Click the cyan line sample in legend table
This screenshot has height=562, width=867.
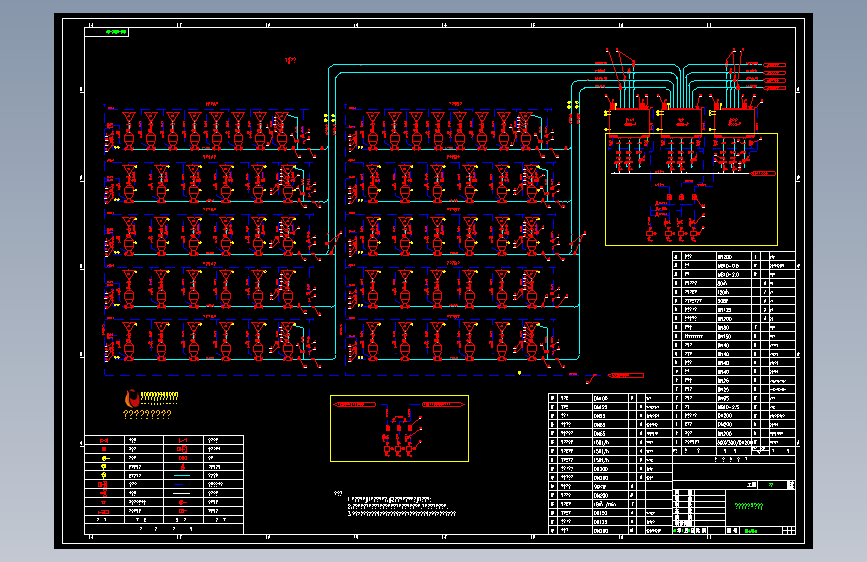[182, 476]
